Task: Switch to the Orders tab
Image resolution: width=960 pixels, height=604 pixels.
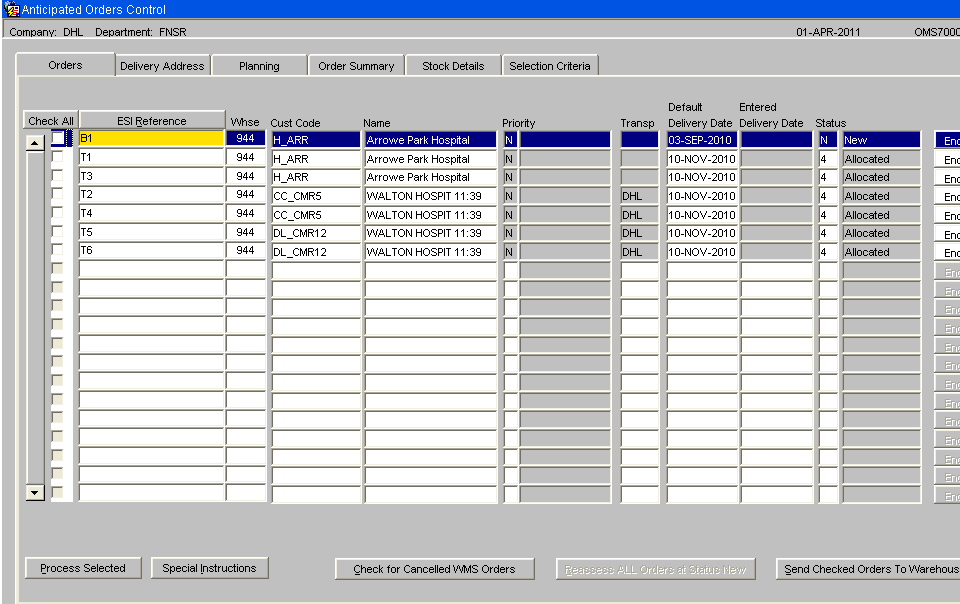Action: click(x=66, y=65)
